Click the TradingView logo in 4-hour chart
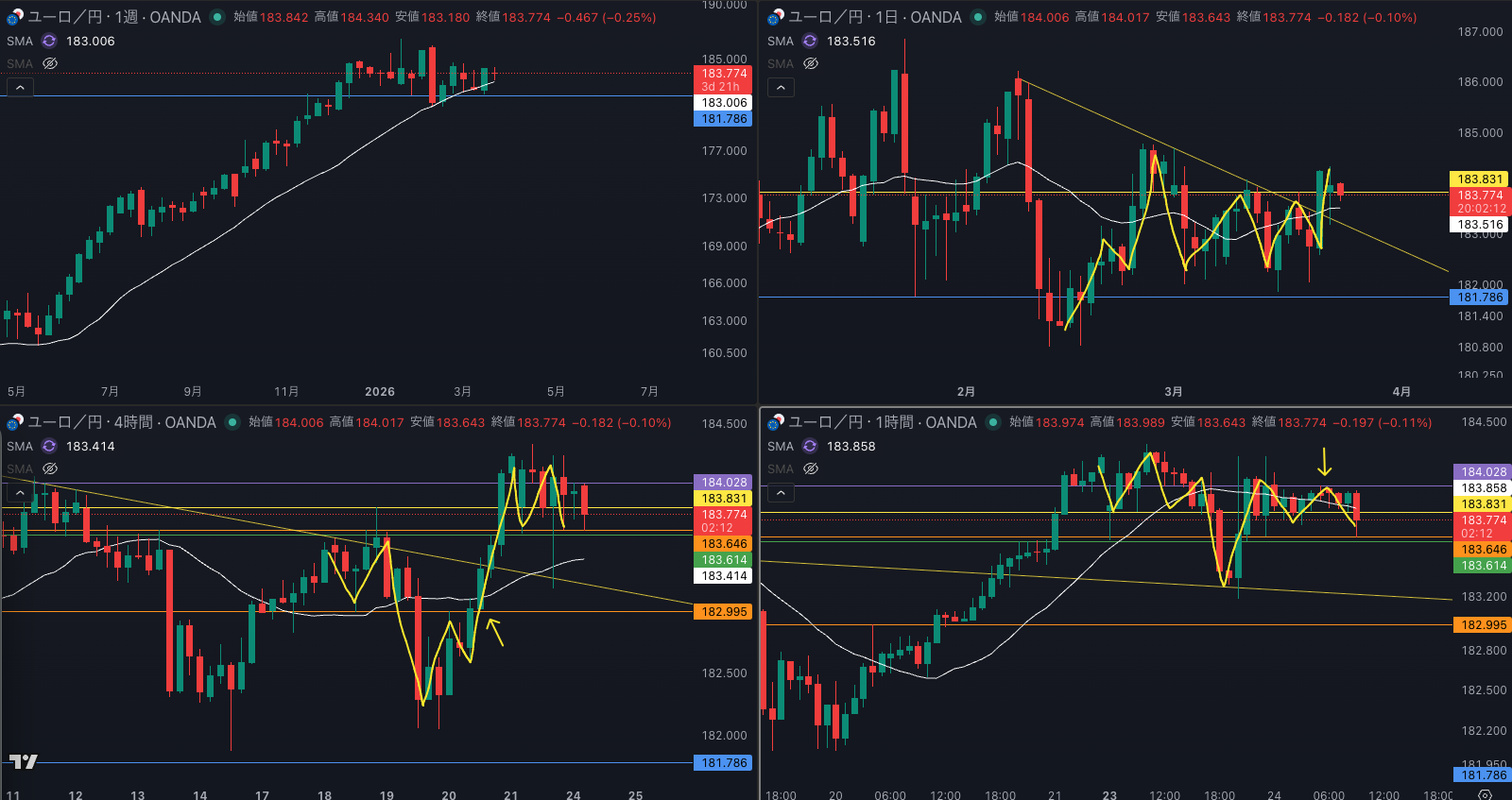1512x800 pixels. 24,761
